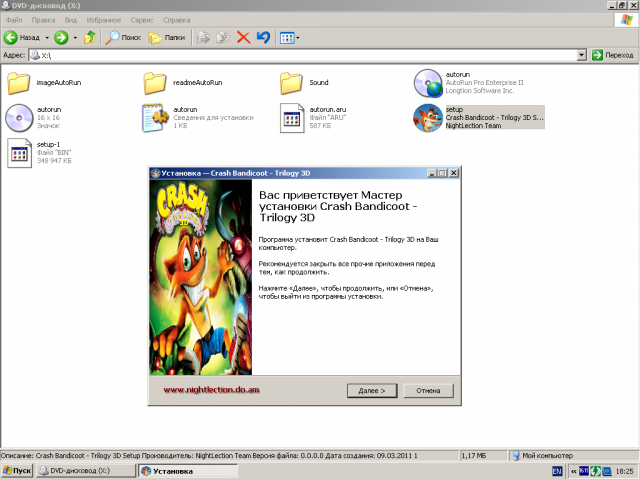Open the Назад history dropdown arrow
The image size is (640, 480).
point(47,38)
